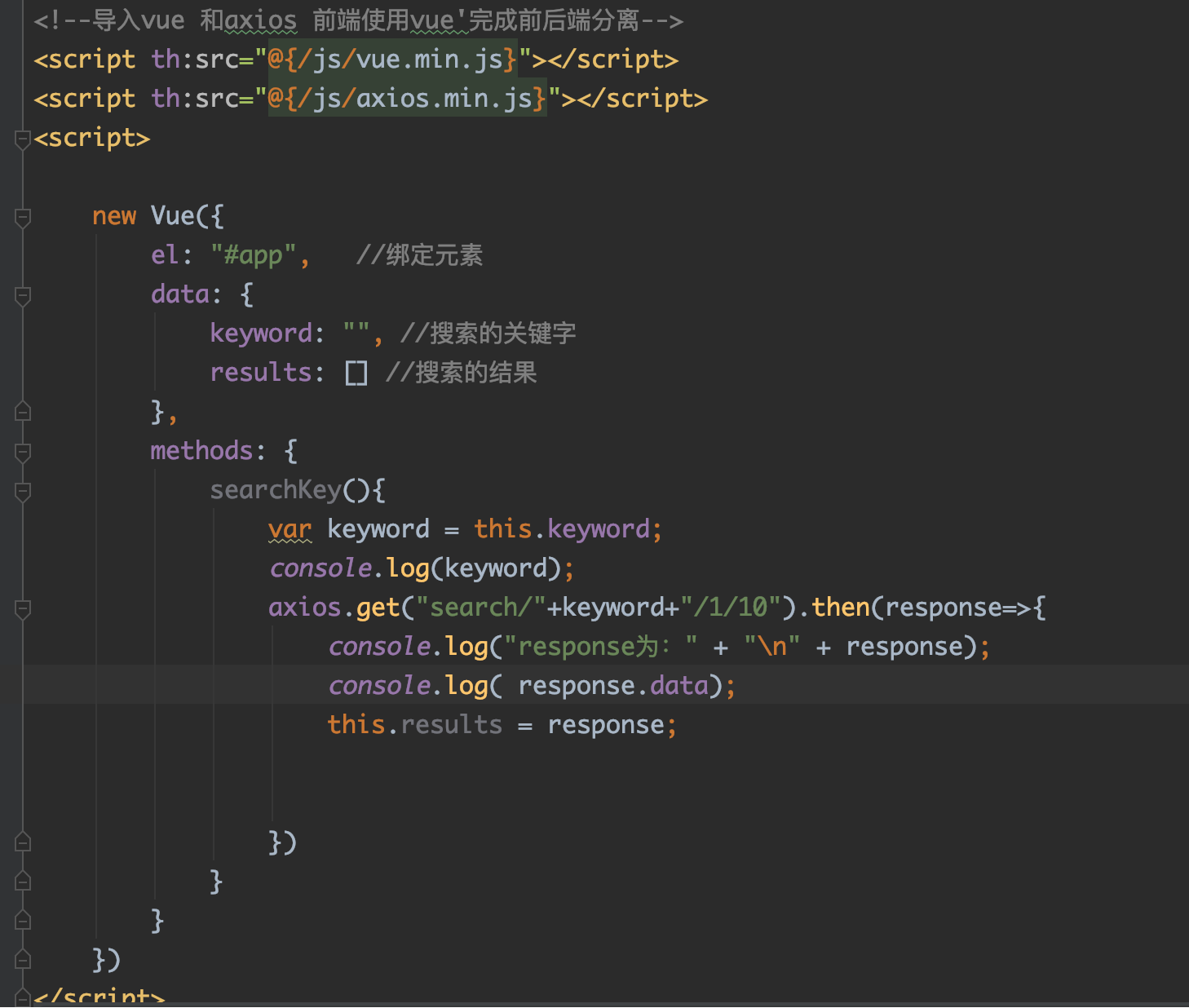
Task: Collapse the 'data: {' block fold marker
Action: [x=23, y=295]
